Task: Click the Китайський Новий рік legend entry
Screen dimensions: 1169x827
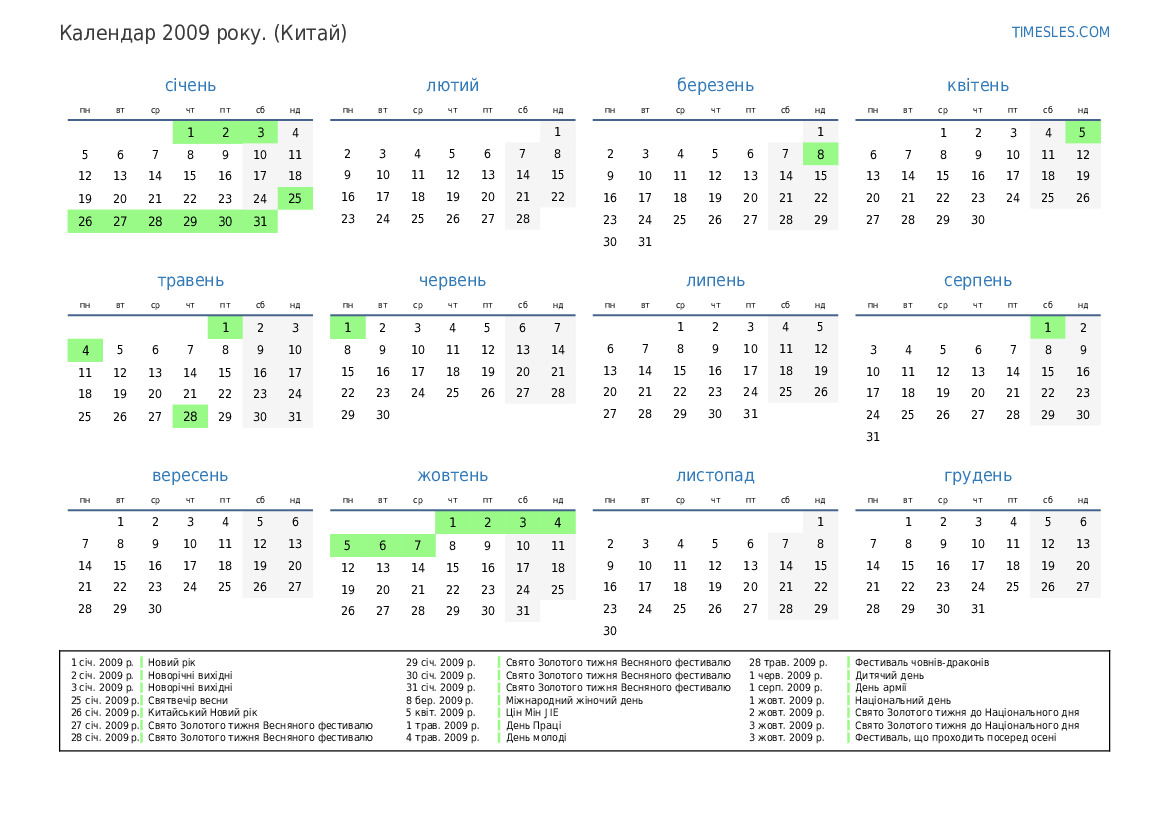Action: tap(202, 713)
